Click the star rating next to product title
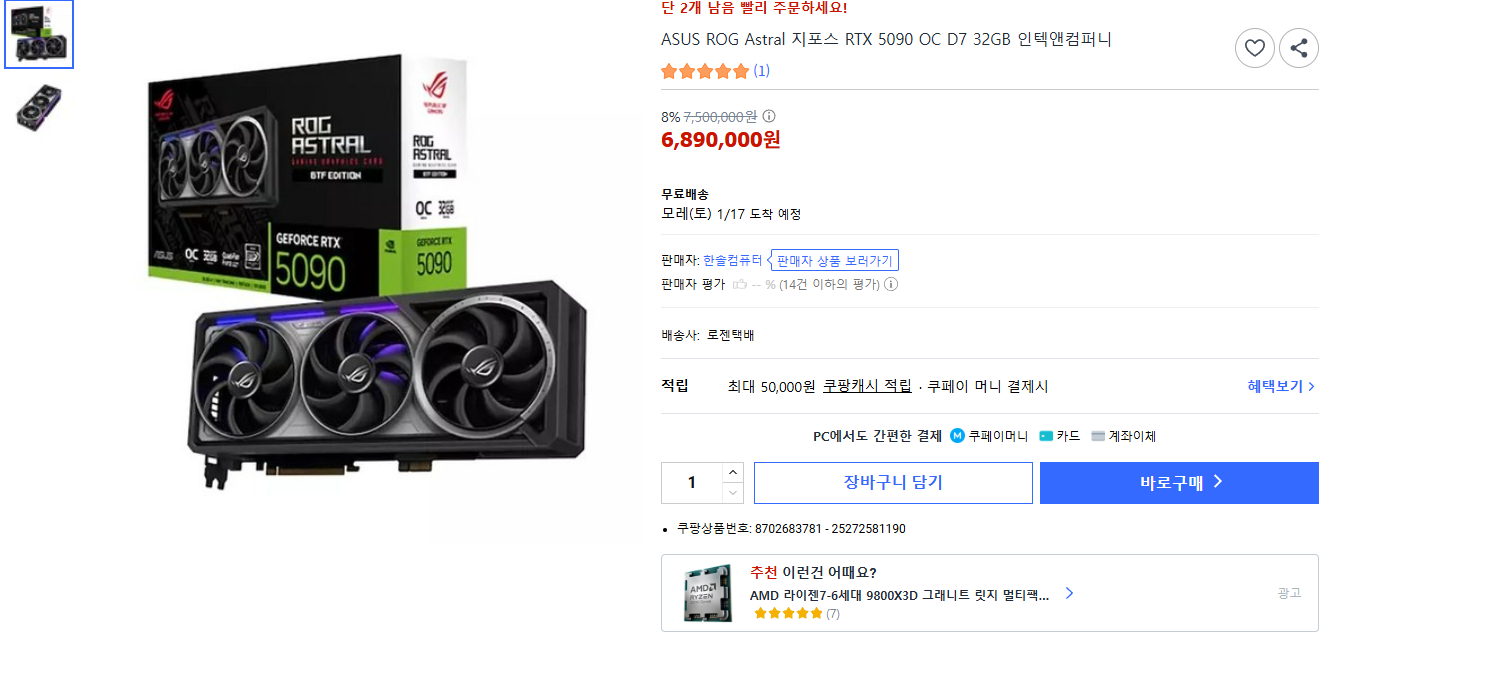Image resolution: width=1504 pixels, height=674 pixels. [x=704, y=71]
